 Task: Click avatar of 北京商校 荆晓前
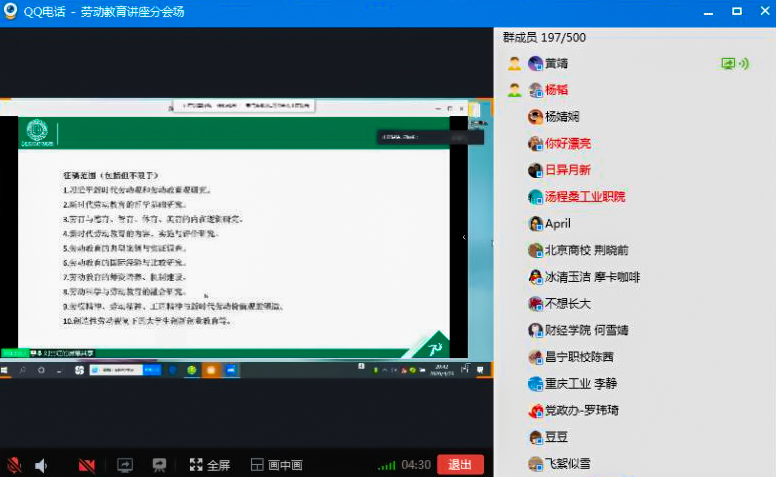pyautogui.click(x=536, y=250)
